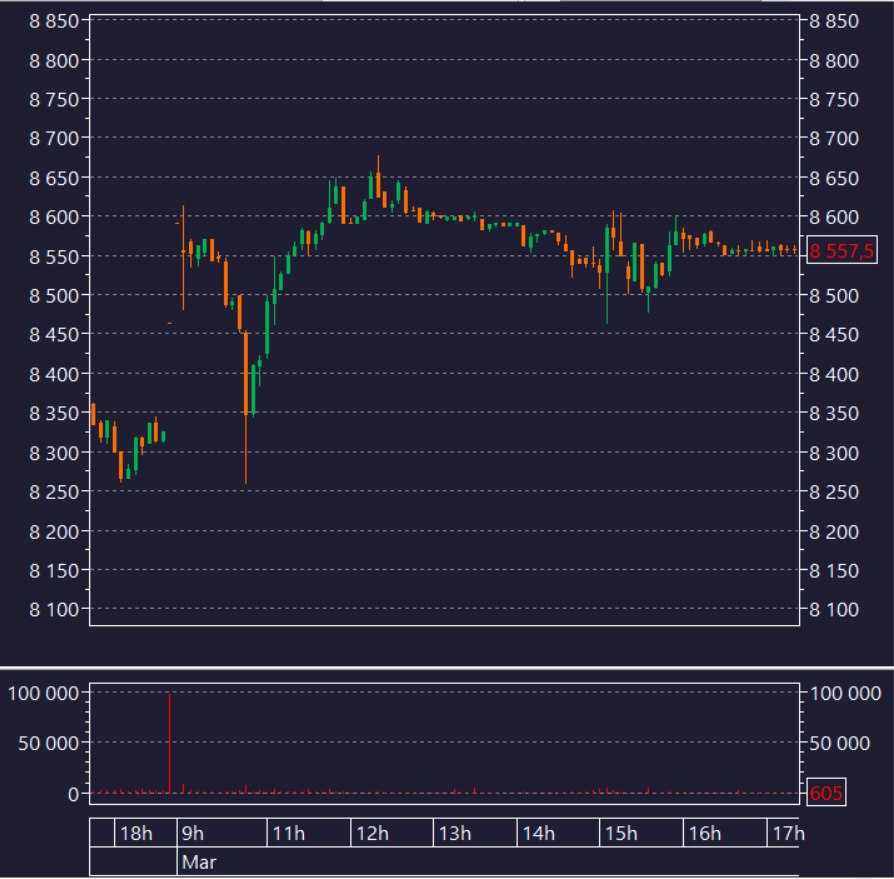Click 8 750 on the right price axis
The height and width of the screenshot is (879, 894).
834,99
